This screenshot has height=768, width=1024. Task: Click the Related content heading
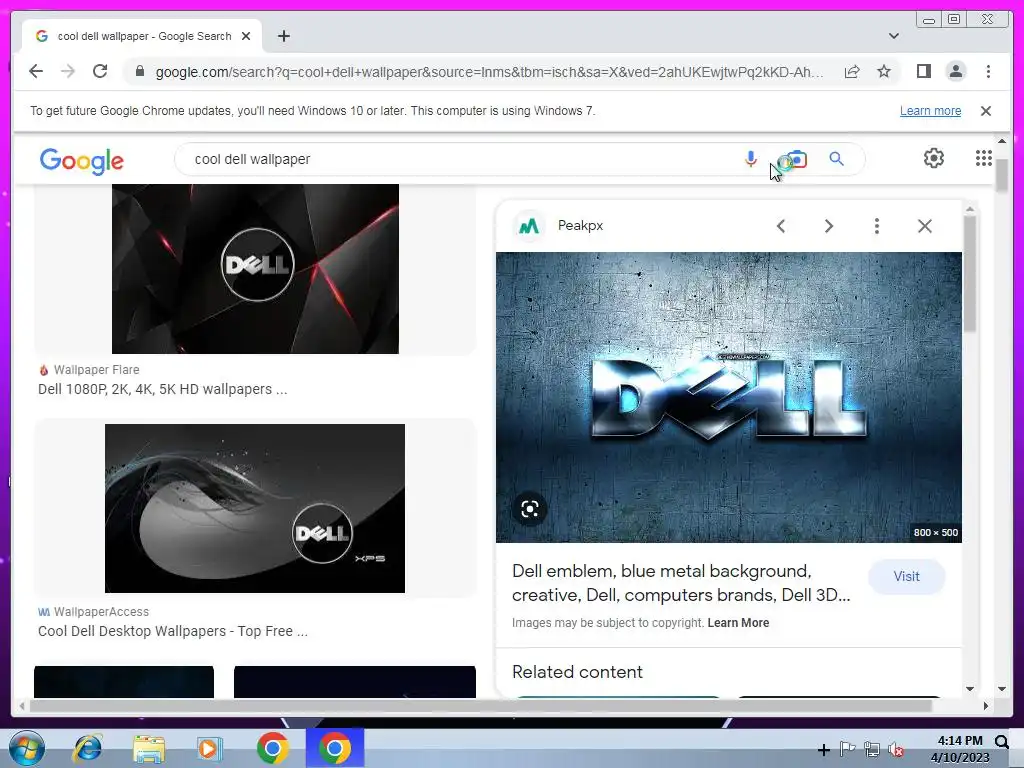tap(577, 672)
